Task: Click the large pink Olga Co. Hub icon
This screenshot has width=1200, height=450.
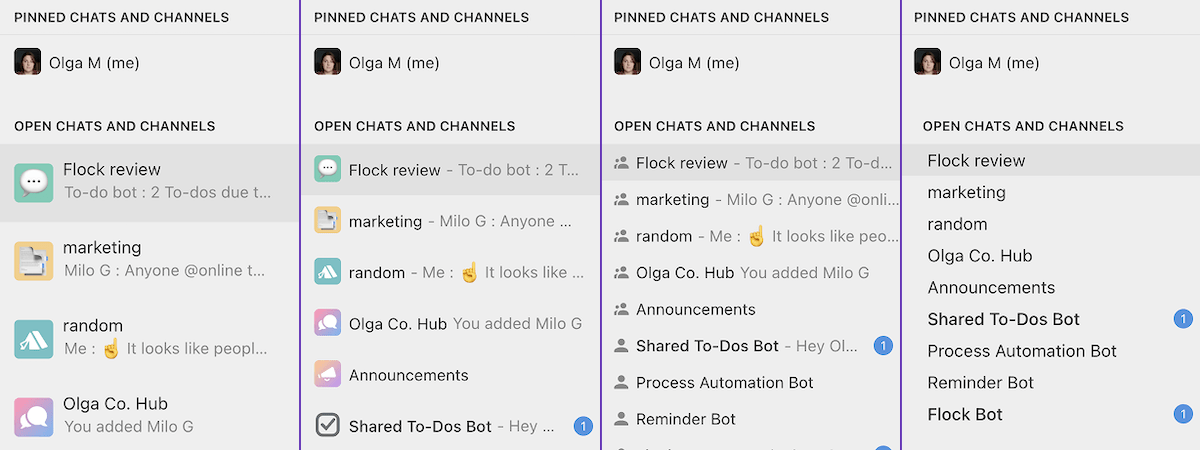Action: [x=33, y=417]
